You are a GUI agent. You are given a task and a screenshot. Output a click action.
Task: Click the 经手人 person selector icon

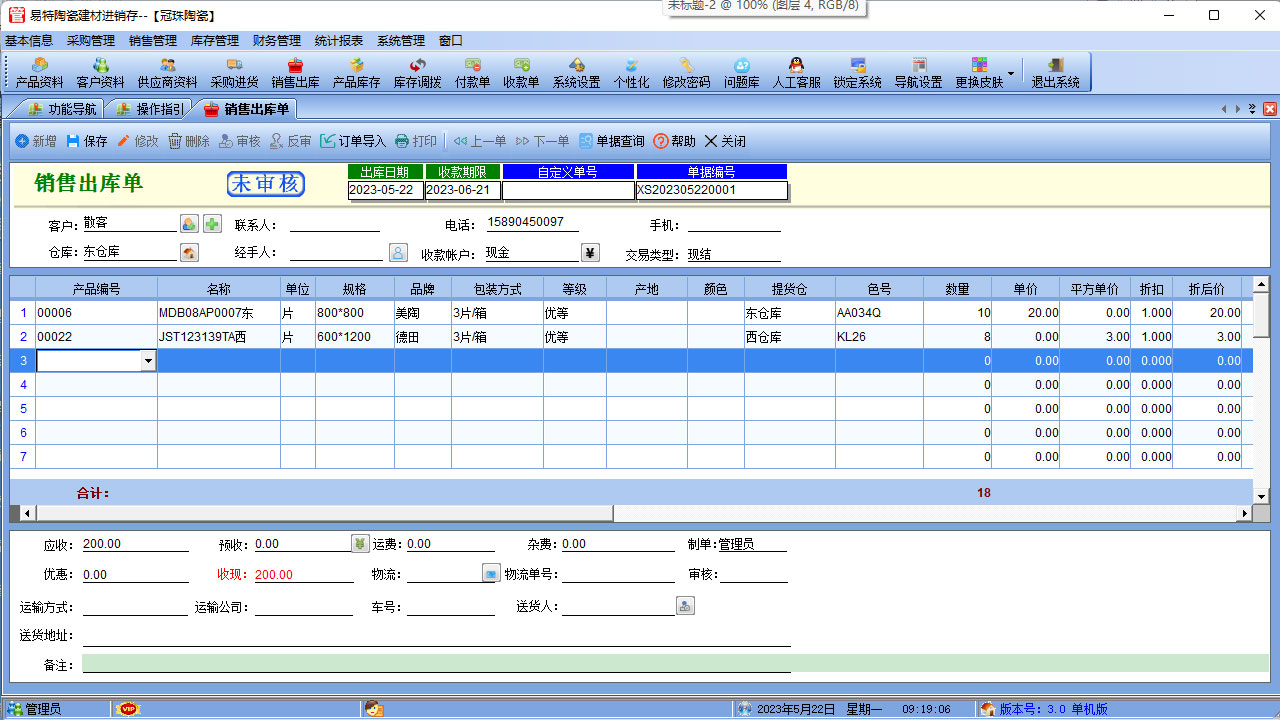click(x=398, y=253)
